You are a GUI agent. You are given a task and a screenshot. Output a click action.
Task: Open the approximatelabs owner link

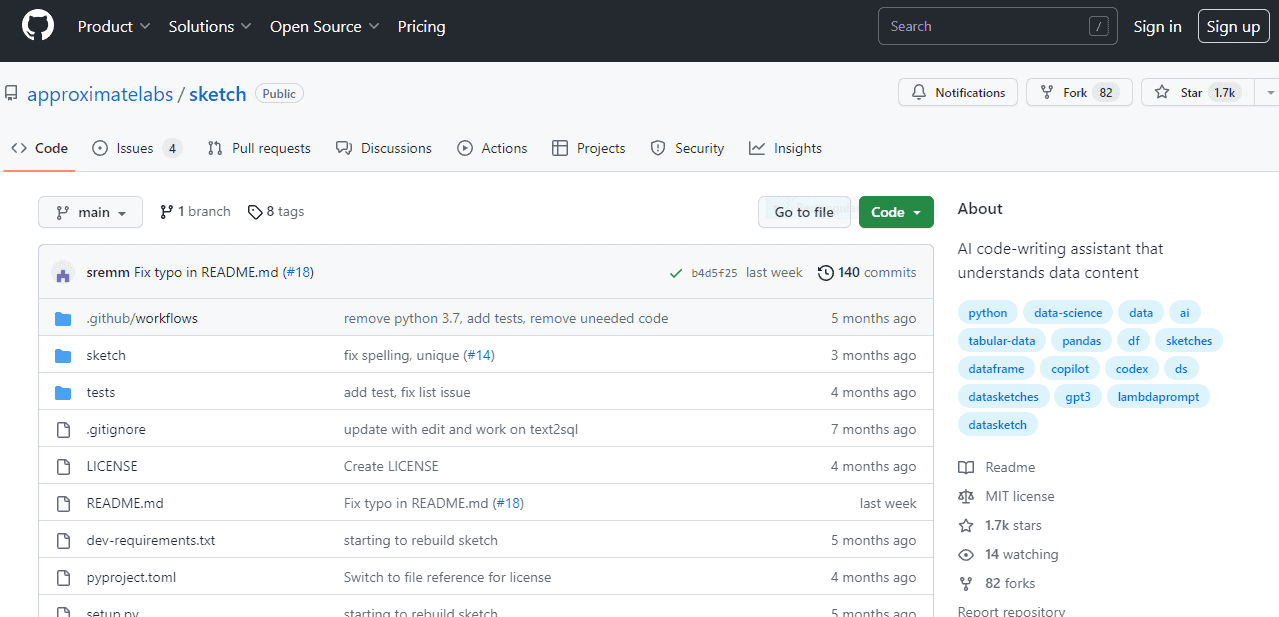(100, 95)
